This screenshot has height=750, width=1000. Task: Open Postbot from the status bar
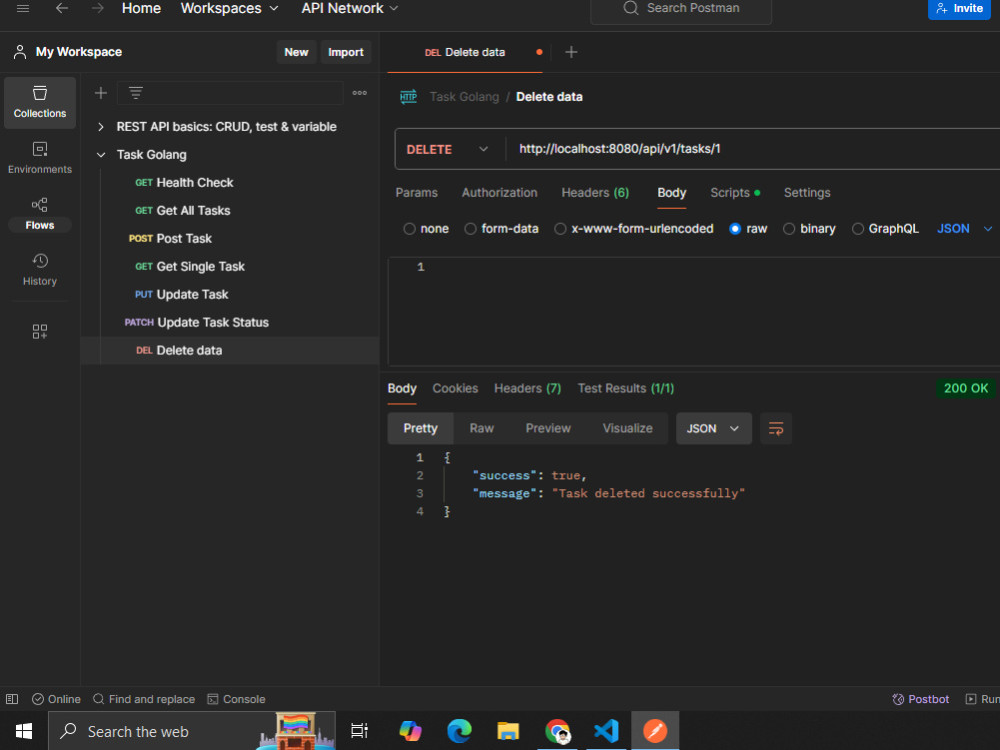pos(920,700)
